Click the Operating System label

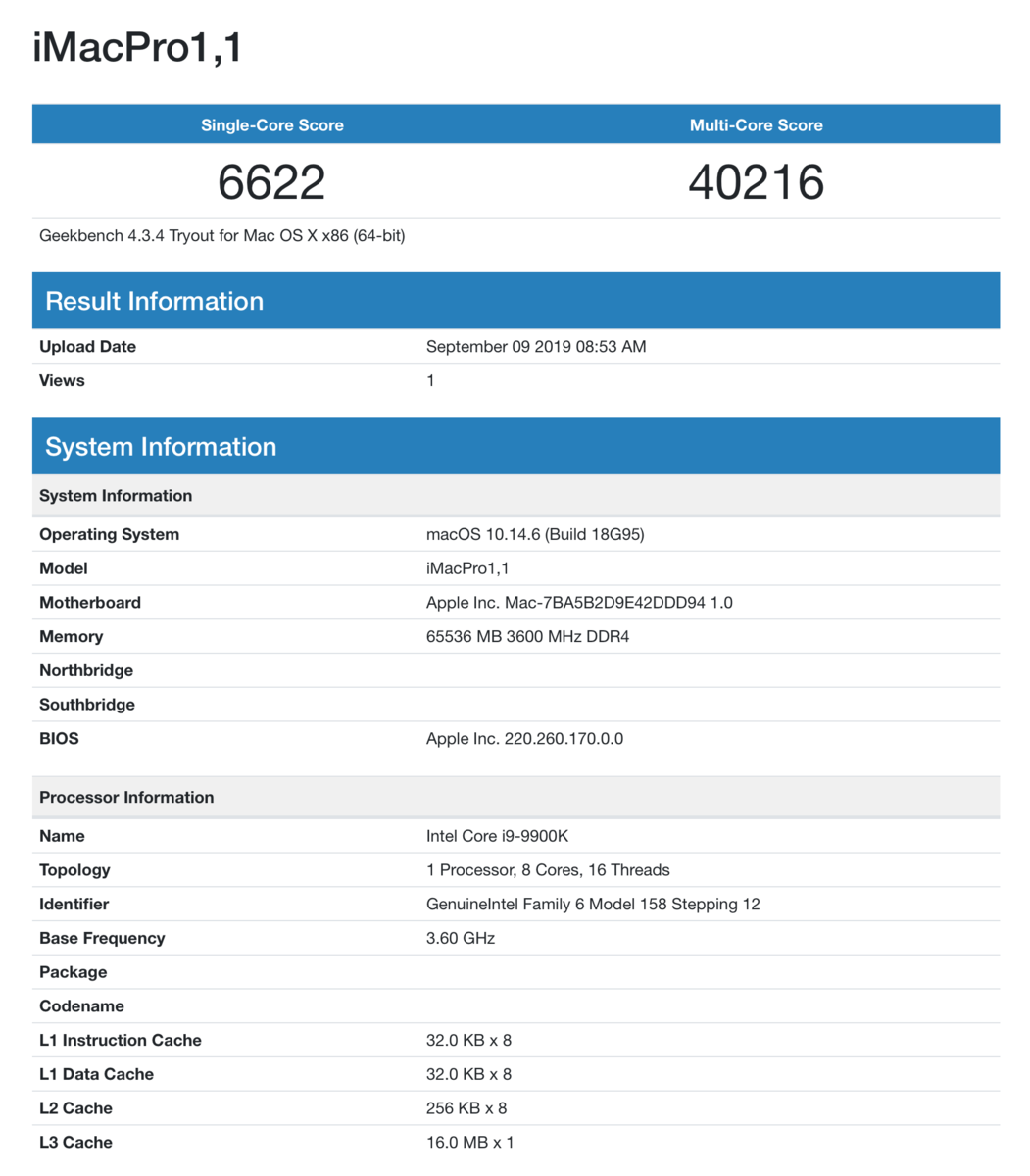pos(109,534)
